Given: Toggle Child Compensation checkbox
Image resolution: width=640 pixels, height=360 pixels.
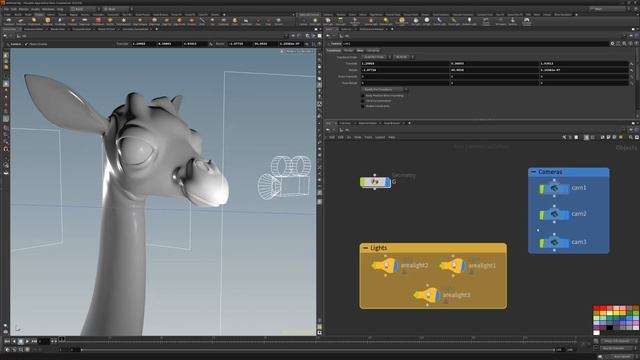Looking at the screenshot, I should coord(362,101).
